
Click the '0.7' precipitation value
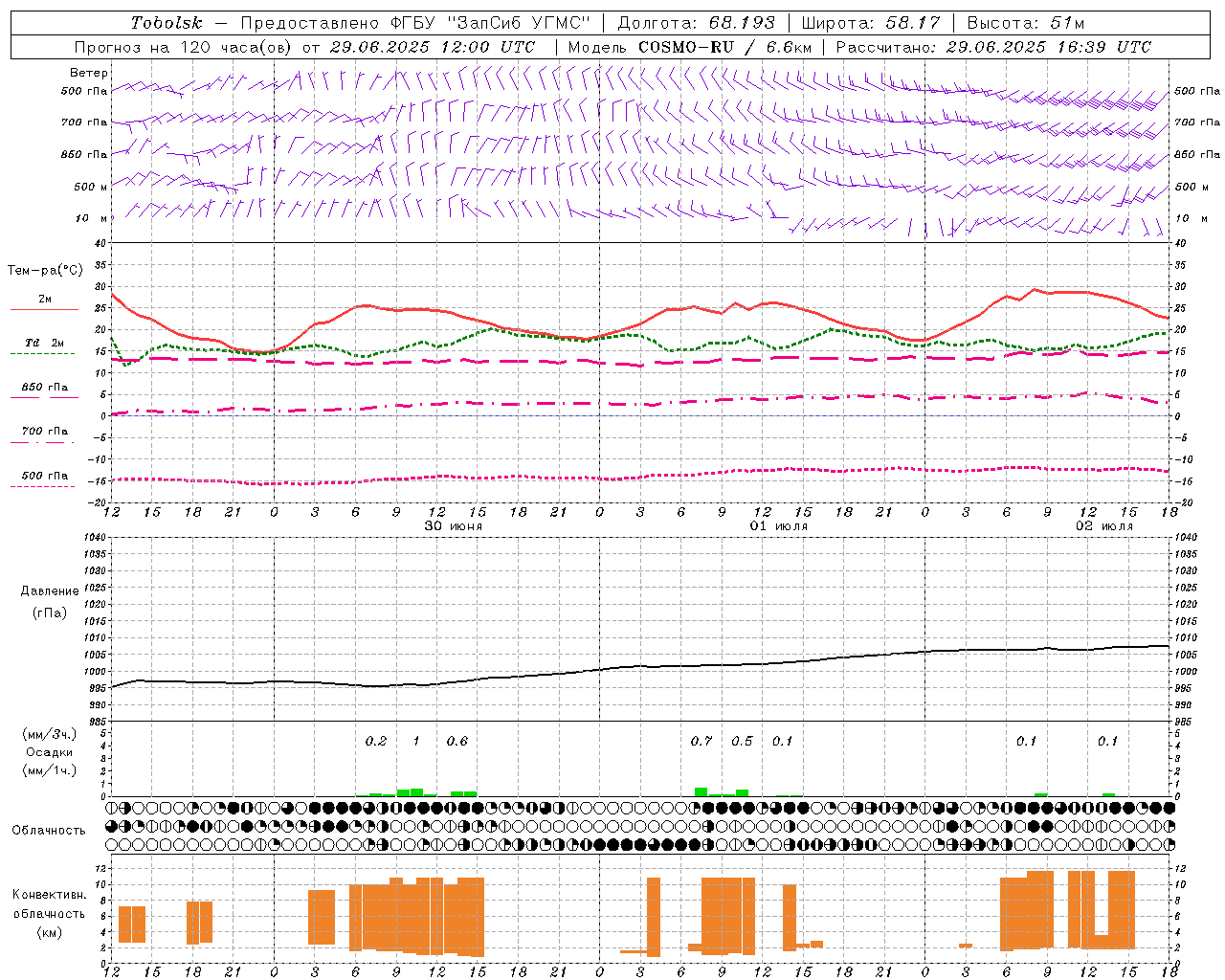(702, 741)
